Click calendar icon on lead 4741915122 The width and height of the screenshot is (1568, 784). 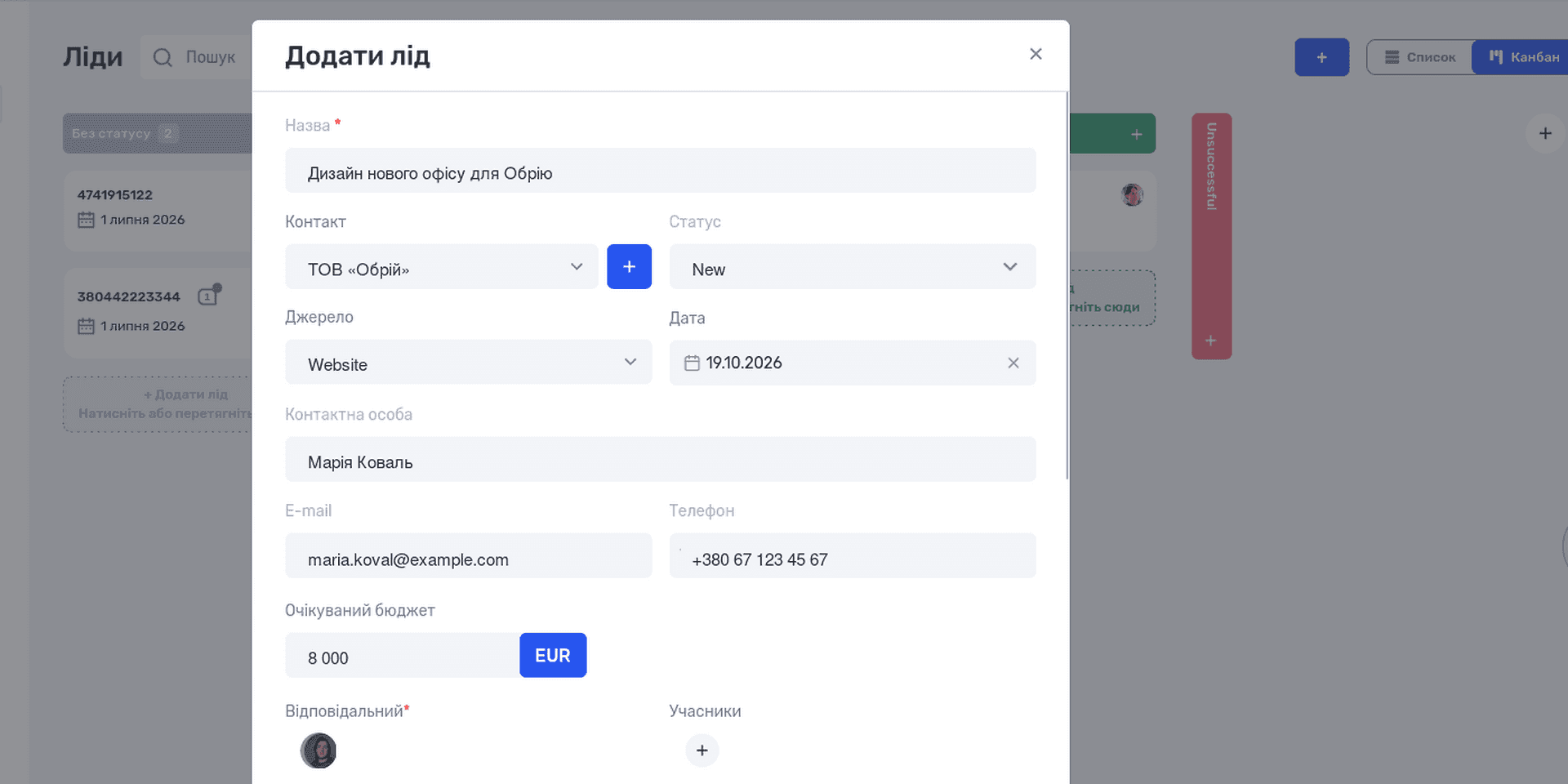86,220
